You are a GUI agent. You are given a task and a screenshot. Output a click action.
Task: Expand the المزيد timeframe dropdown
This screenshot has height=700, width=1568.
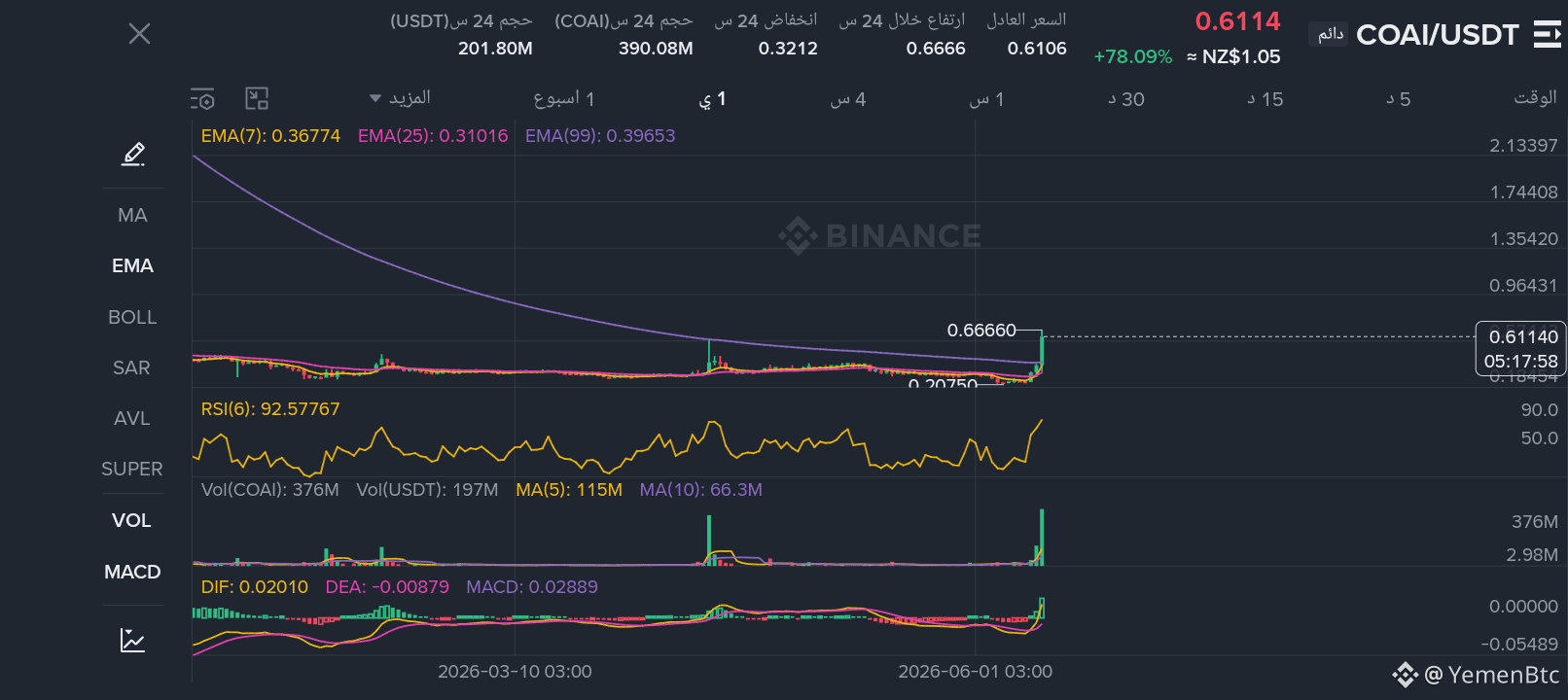pyautogui.click(x=400, y=98)
